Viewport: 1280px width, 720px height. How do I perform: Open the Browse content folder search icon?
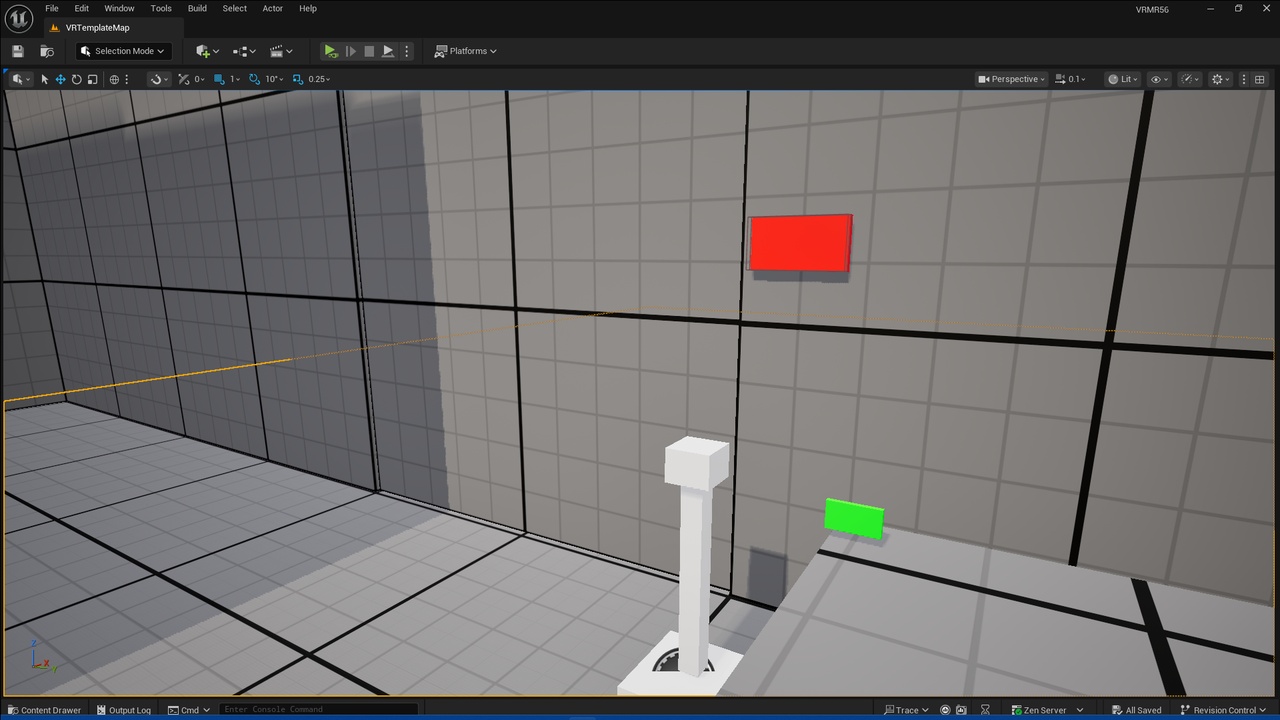[x=47, y=51]
